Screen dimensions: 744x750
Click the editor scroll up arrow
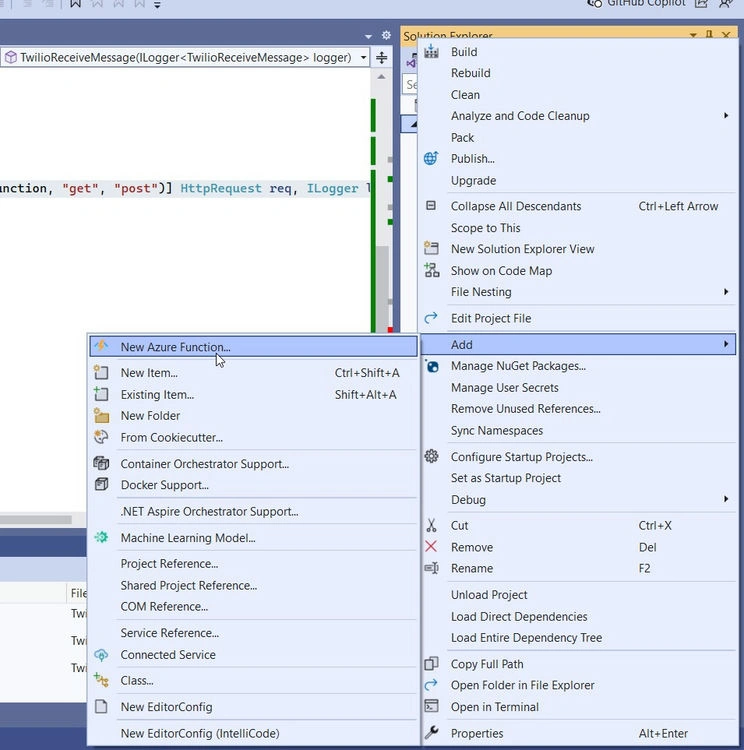coord(381,77)
